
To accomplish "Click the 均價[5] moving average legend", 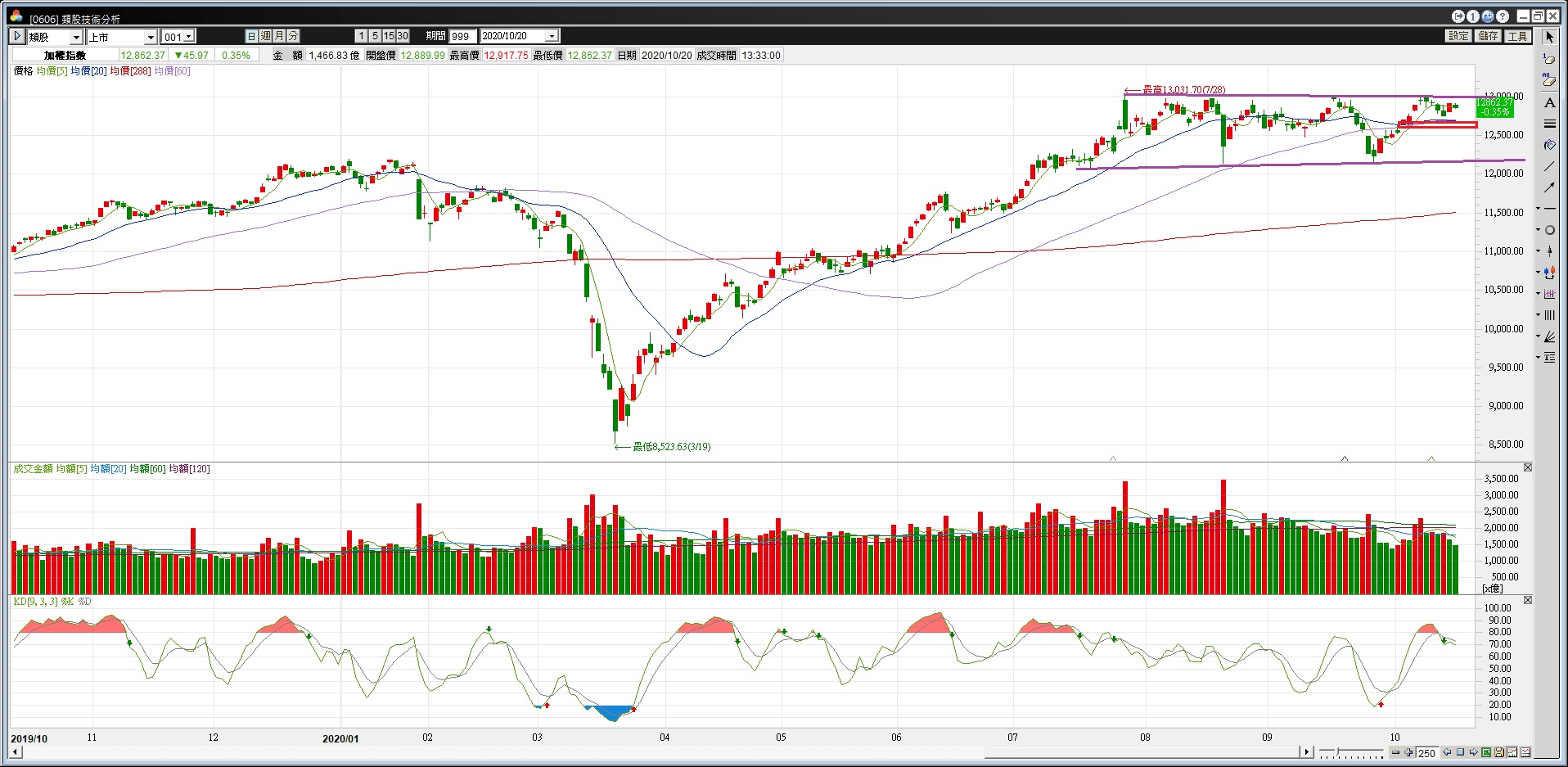I will coord(52,71).
